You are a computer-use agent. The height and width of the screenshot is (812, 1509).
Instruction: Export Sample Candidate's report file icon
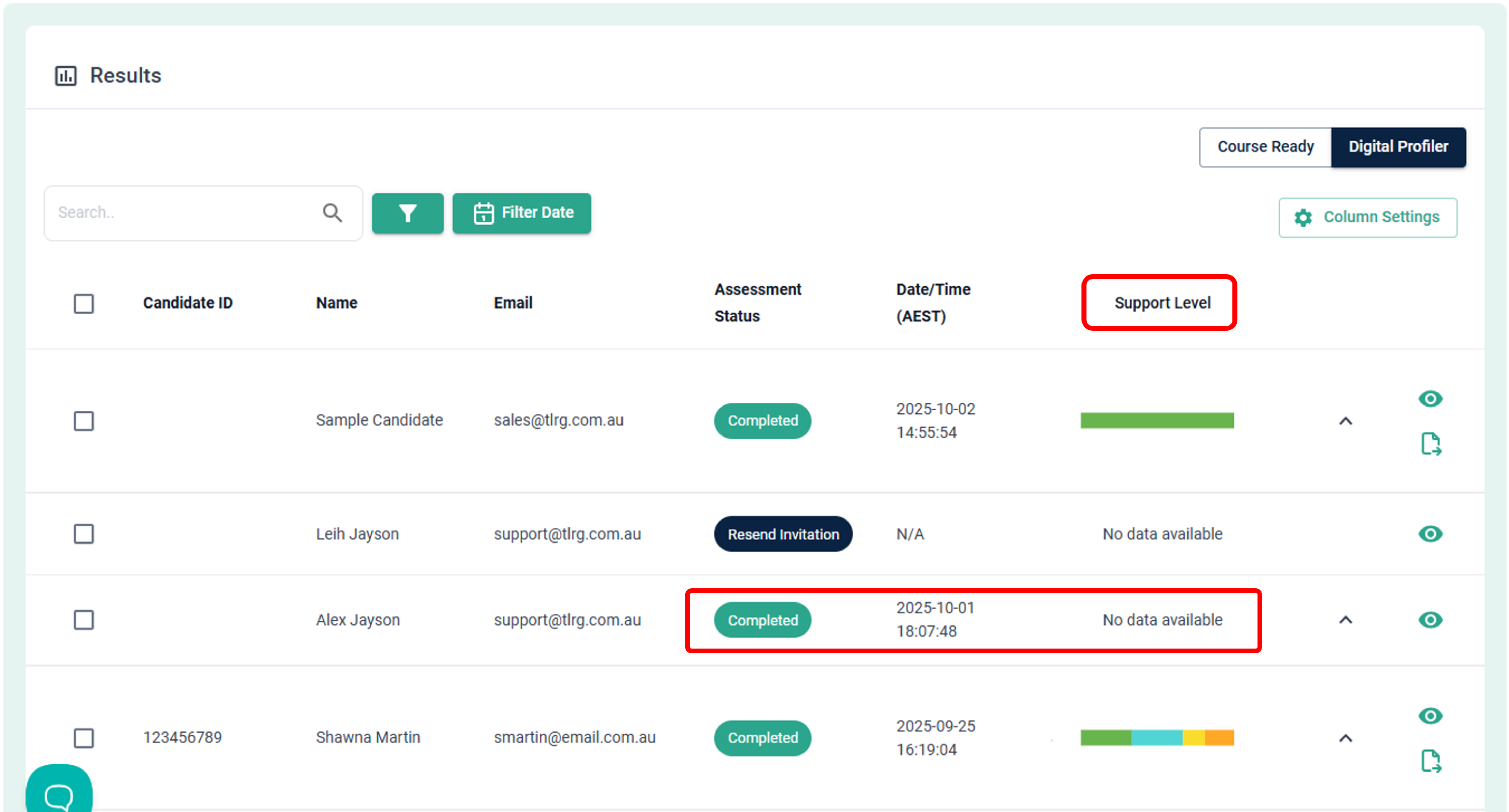pos(1430,444)
